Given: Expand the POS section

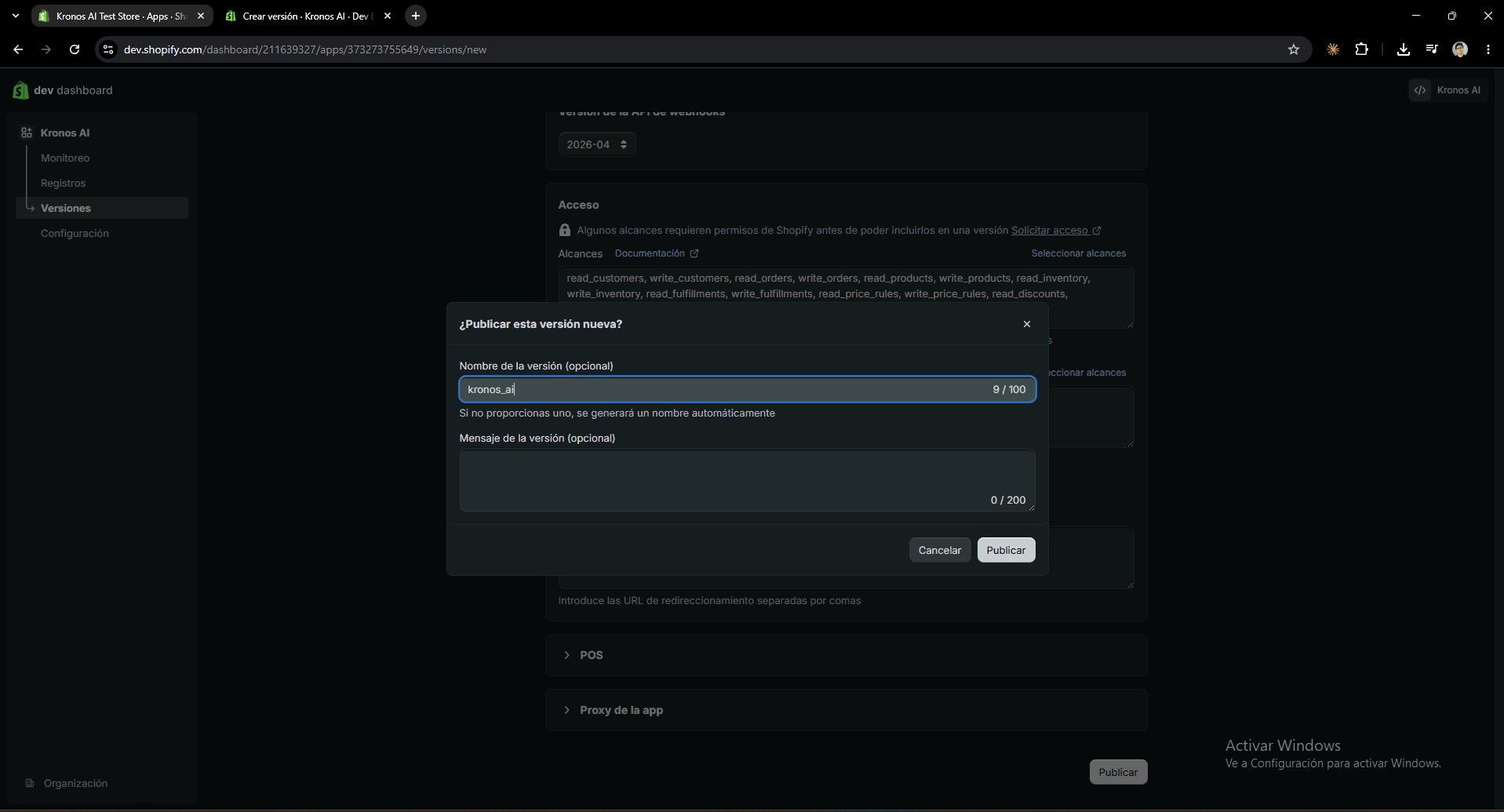Looking at the screenshot, I should pyautogui.click(x=846, y=655).
